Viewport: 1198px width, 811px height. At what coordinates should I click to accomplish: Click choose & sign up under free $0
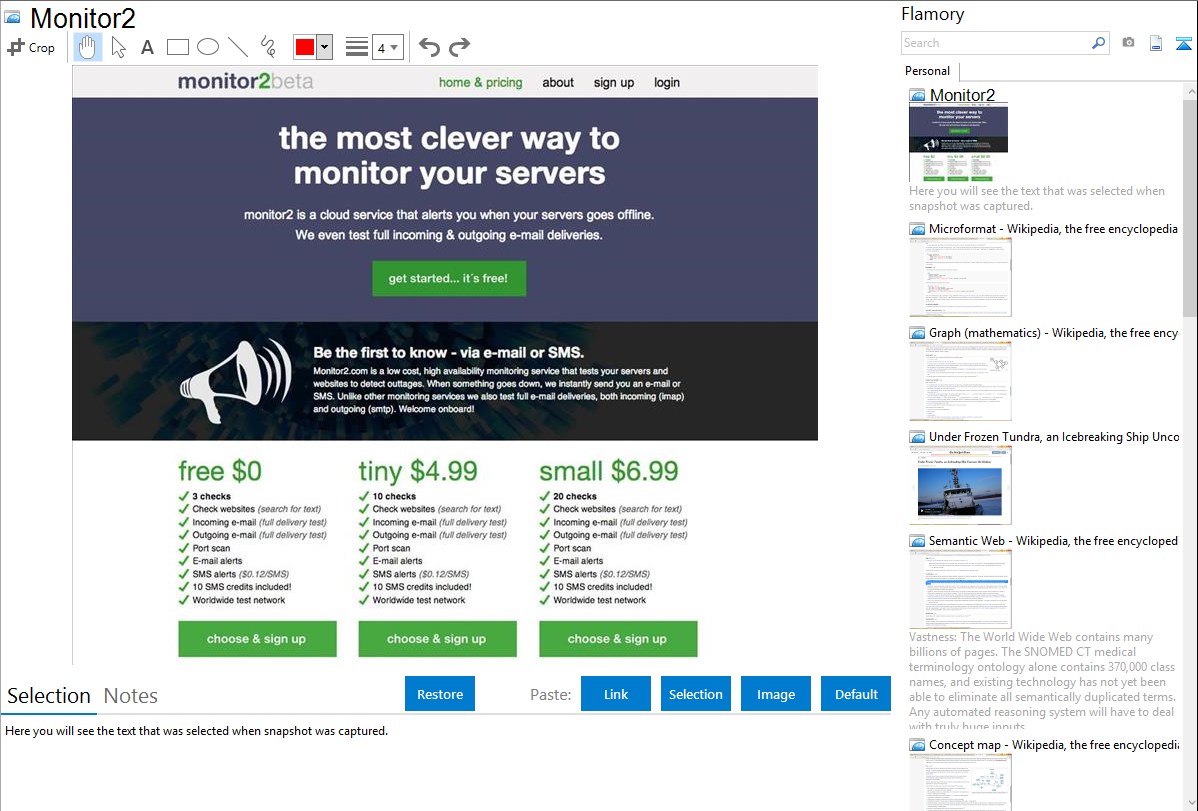[257, 638]
